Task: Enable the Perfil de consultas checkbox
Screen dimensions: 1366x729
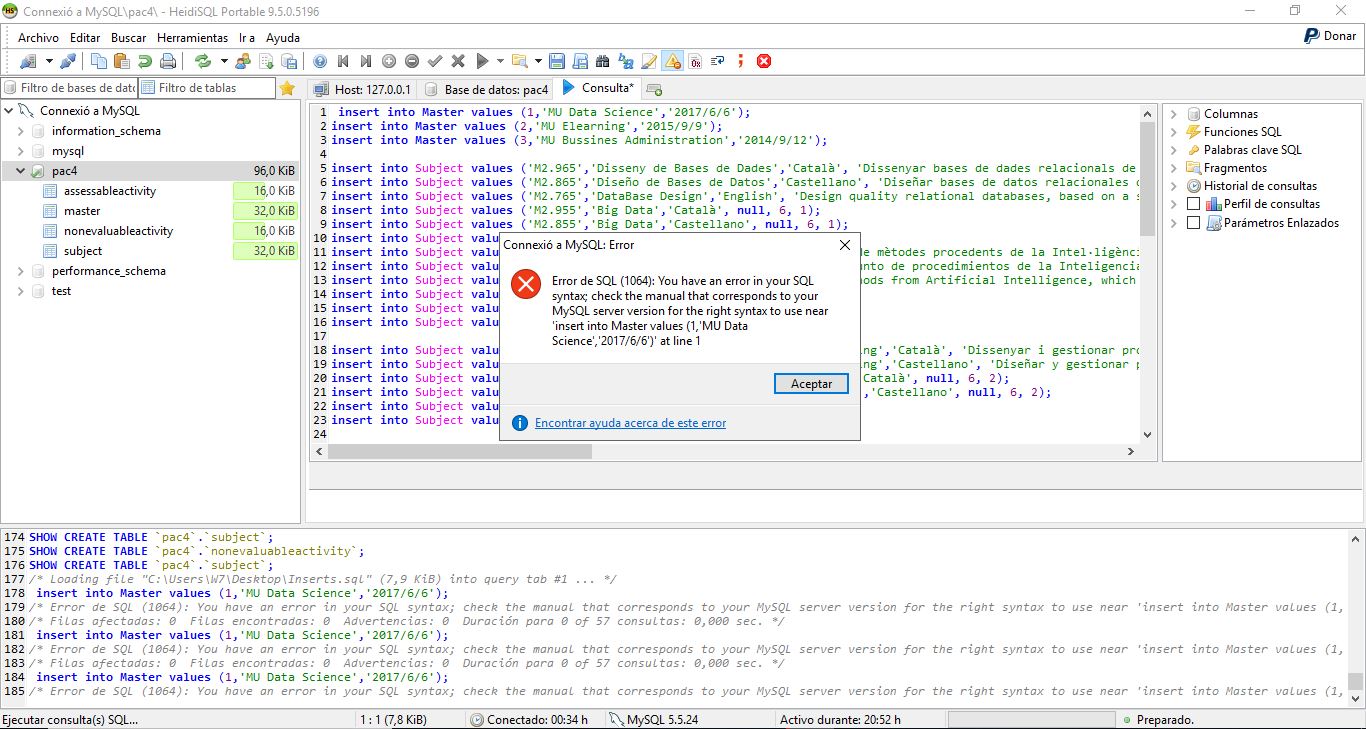Action: pyautogui.click(x=1192, y=204)
